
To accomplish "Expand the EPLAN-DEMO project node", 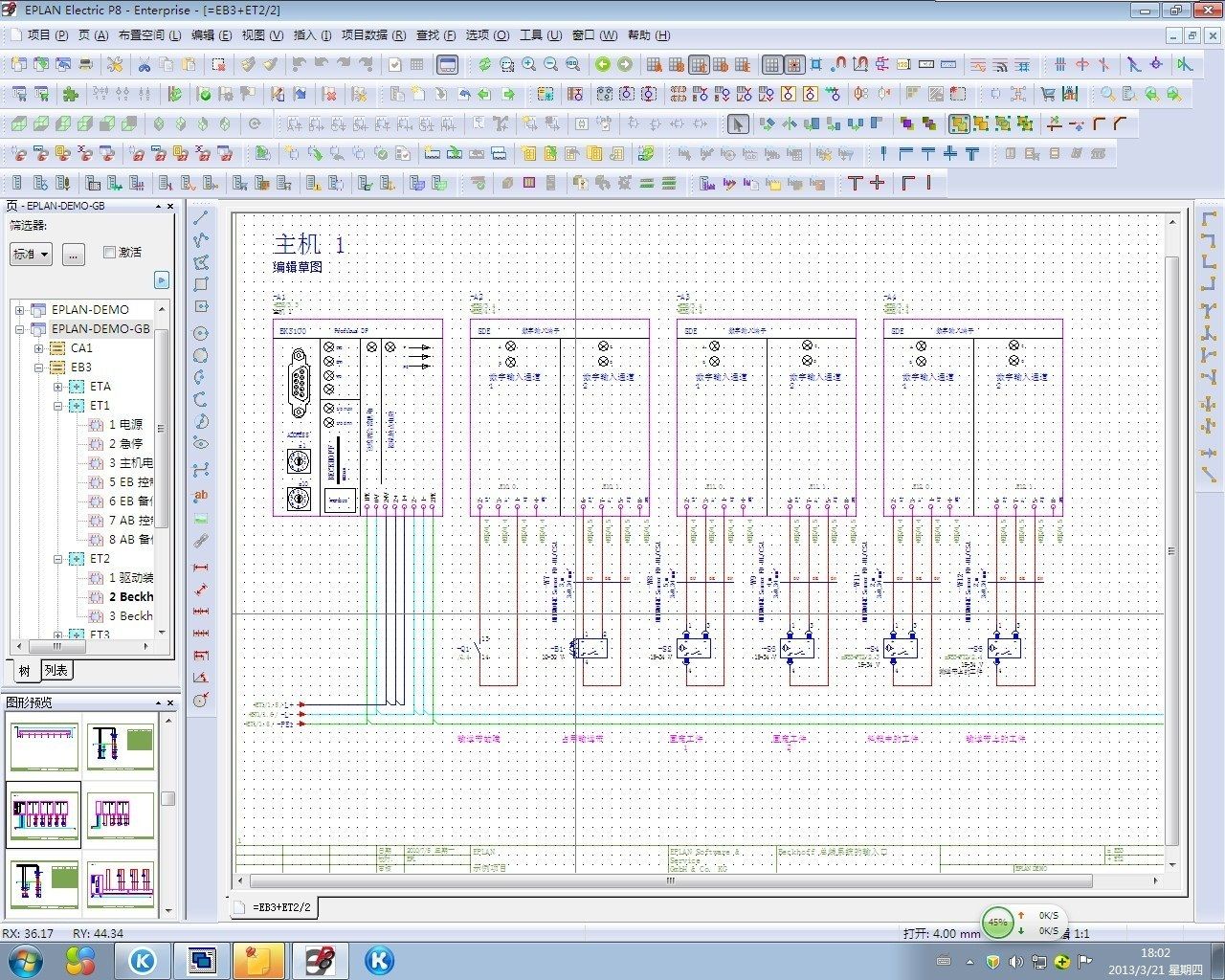I will [x=19, y=310].
